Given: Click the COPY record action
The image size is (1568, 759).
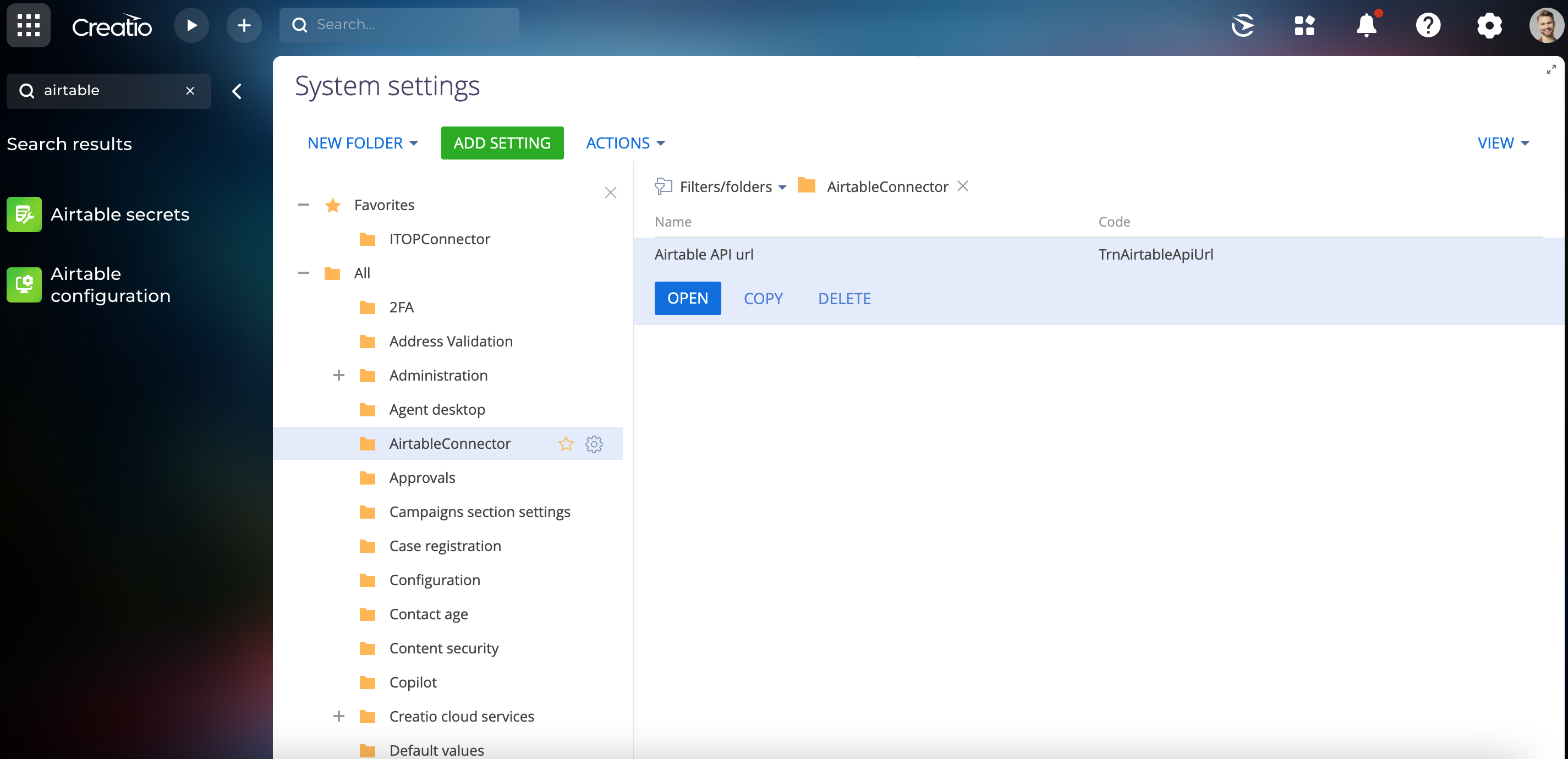Looking at the screenshot, I should [763, 298].
